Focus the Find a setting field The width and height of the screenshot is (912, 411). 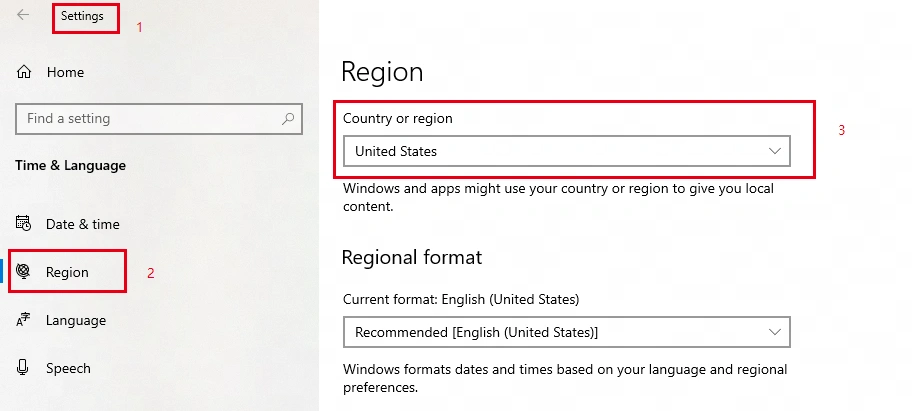159,119
